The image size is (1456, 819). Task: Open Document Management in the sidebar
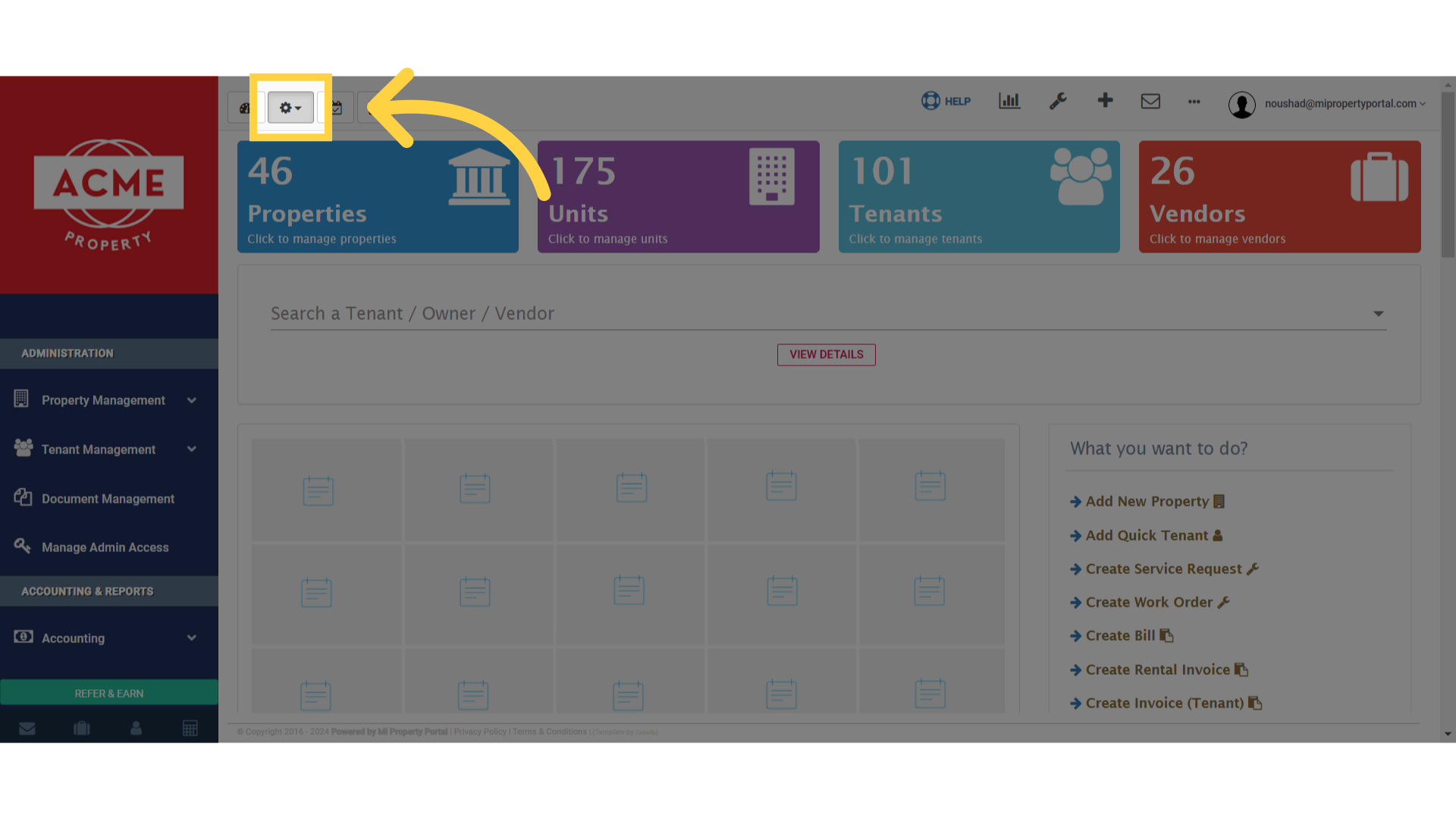(x=109, y=499)
